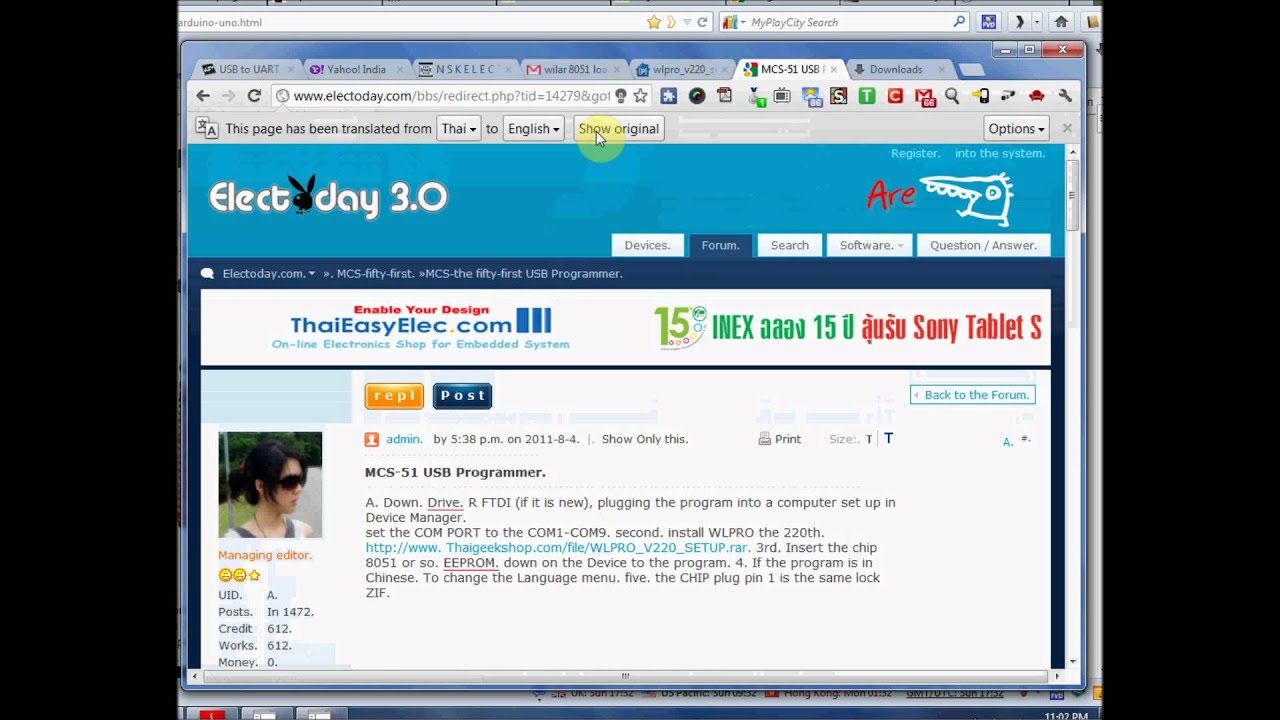The height and width of the screenshot is (720, 1280).
Task: Click the red car extension icon
Action: (x=1037, y=96)
